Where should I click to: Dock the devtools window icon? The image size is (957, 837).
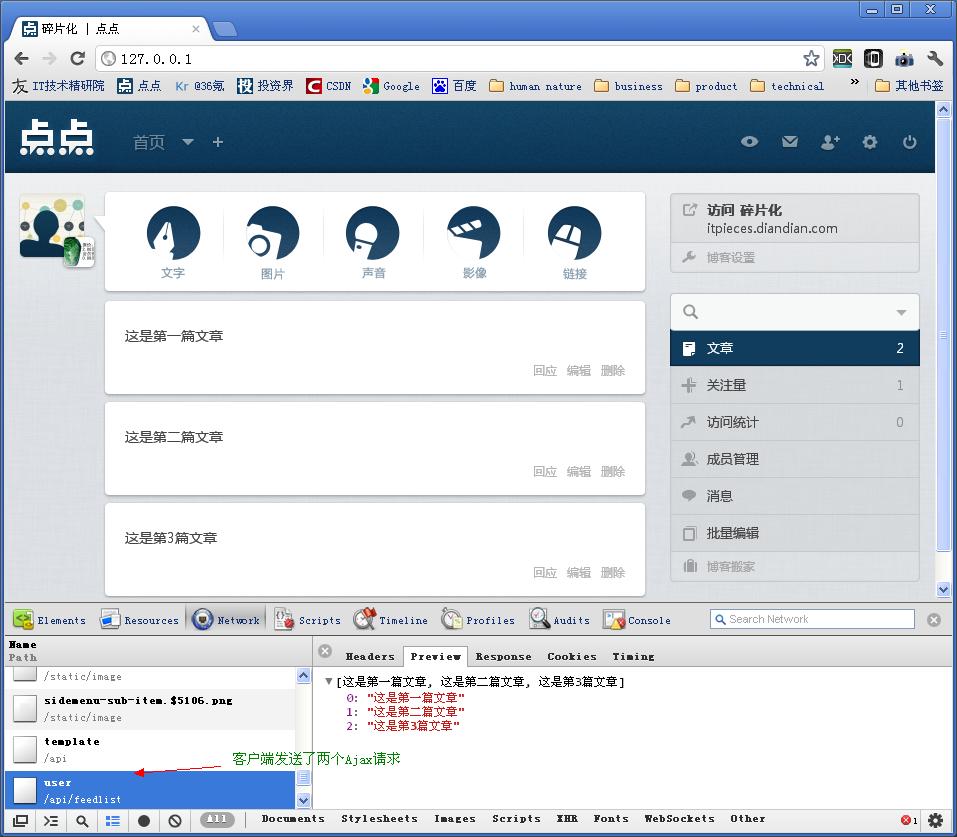tap(20, 821)
